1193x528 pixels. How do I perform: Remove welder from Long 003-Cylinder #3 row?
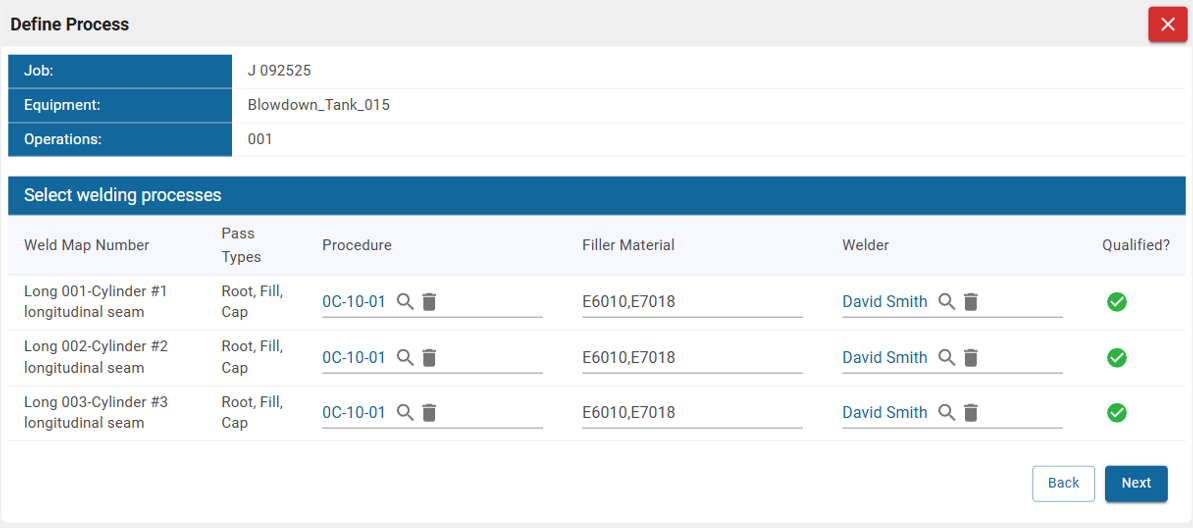click(970, 412)
